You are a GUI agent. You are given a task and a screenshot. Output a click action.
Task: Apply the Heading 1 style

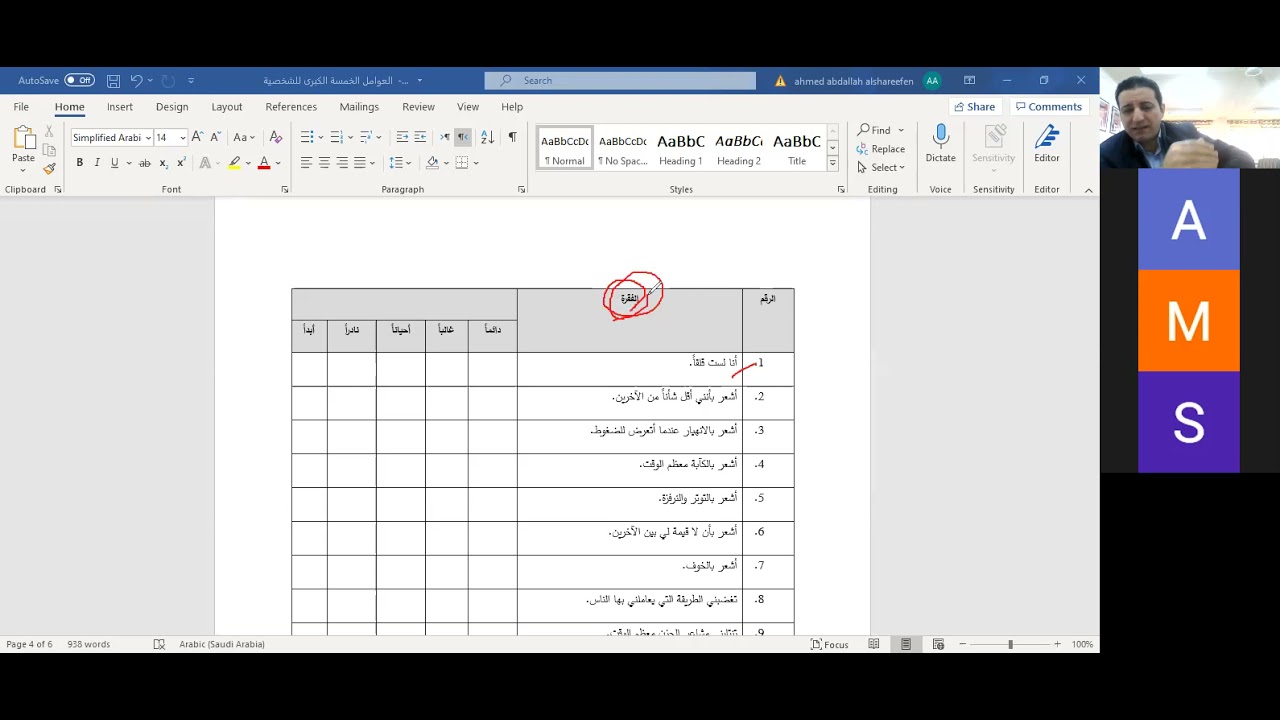click(x=680, y=149)
